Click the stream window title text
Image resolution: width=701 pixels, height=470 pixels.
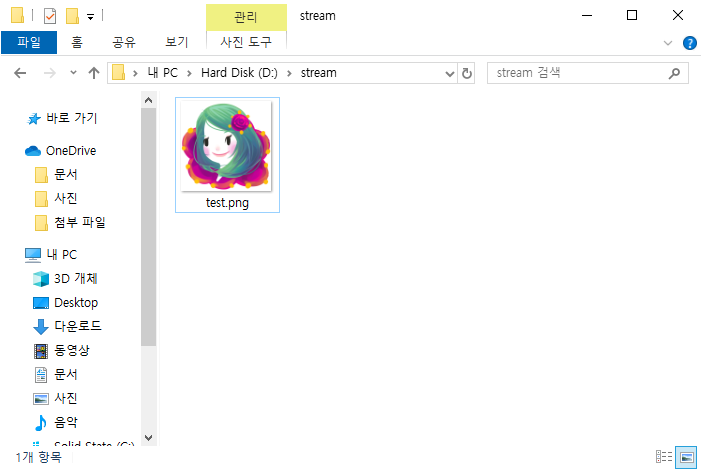(x=317, y=16)
